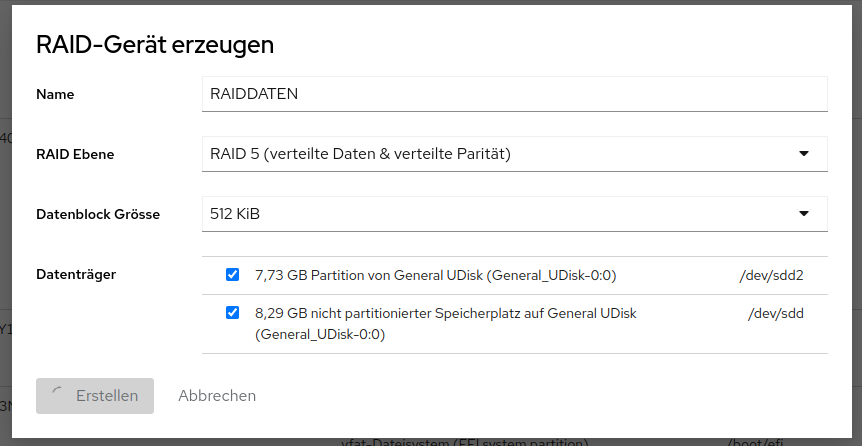Click the "Datenträger" label
This screenshot has width=862, height=446.
(x=76, y=273)
